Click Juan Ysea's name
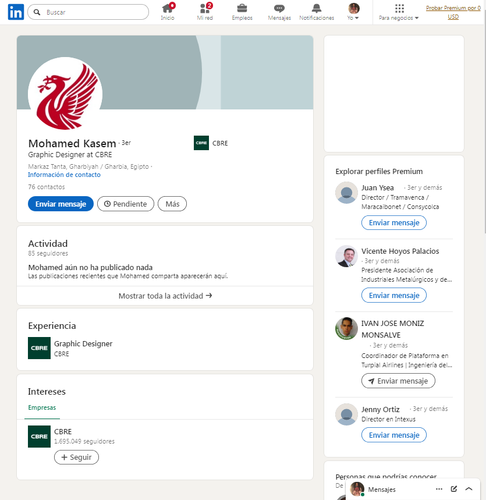This screenshot has height=500, width=486. point(378,188)
